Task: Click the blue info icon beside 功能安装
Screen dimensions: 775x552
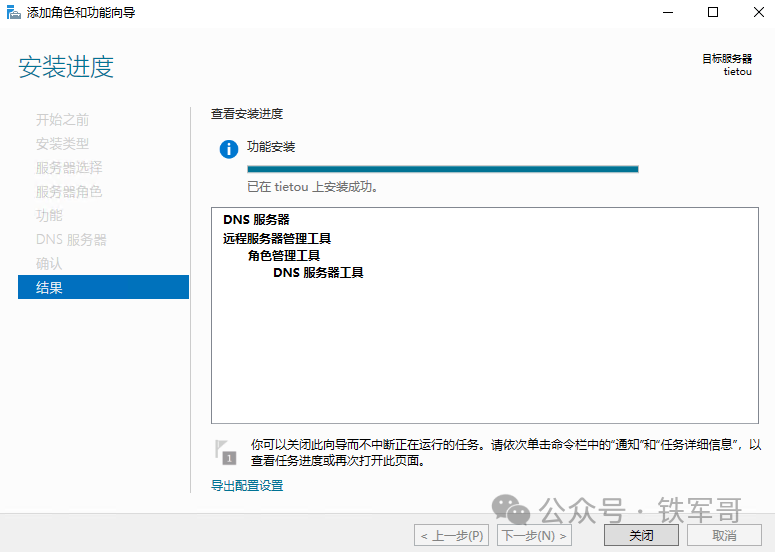Action: [x=228, y=149]
